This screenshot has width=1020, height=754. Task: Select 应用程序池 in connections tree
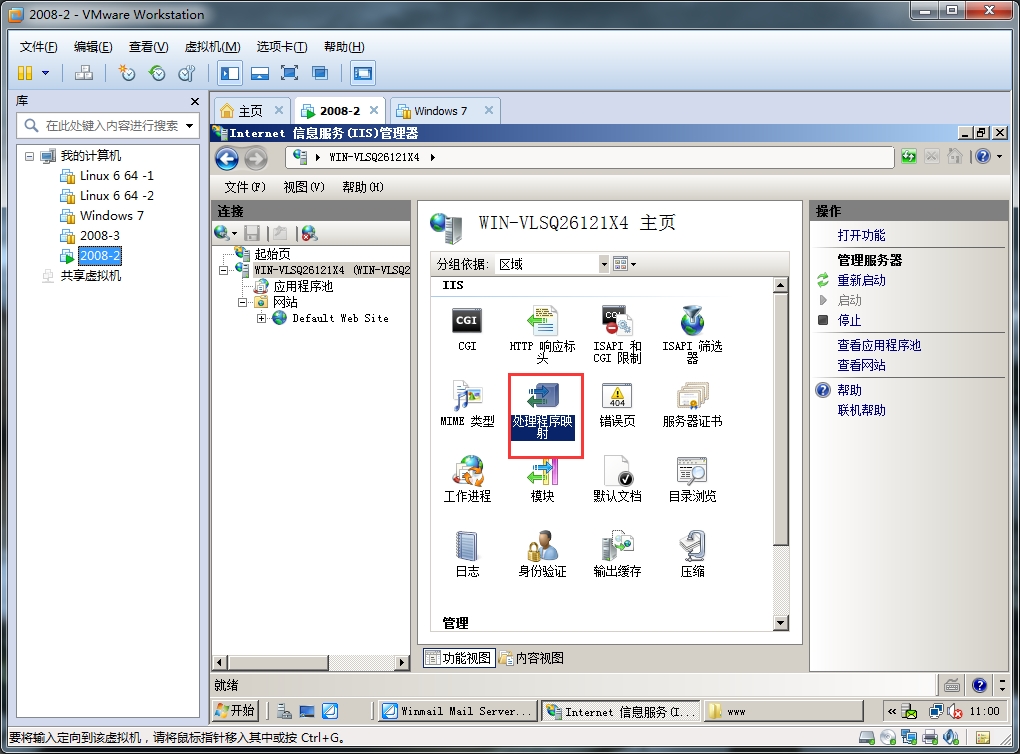302,286
